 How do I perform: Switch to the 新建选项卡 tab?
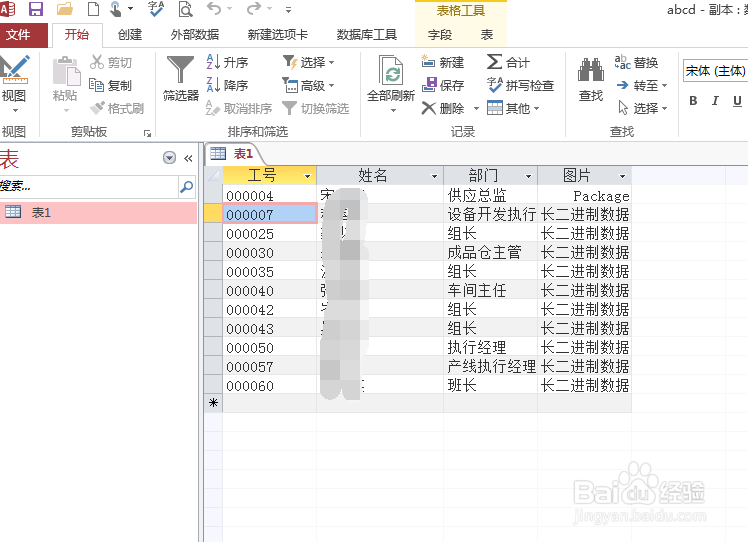(x=278, y=35)
